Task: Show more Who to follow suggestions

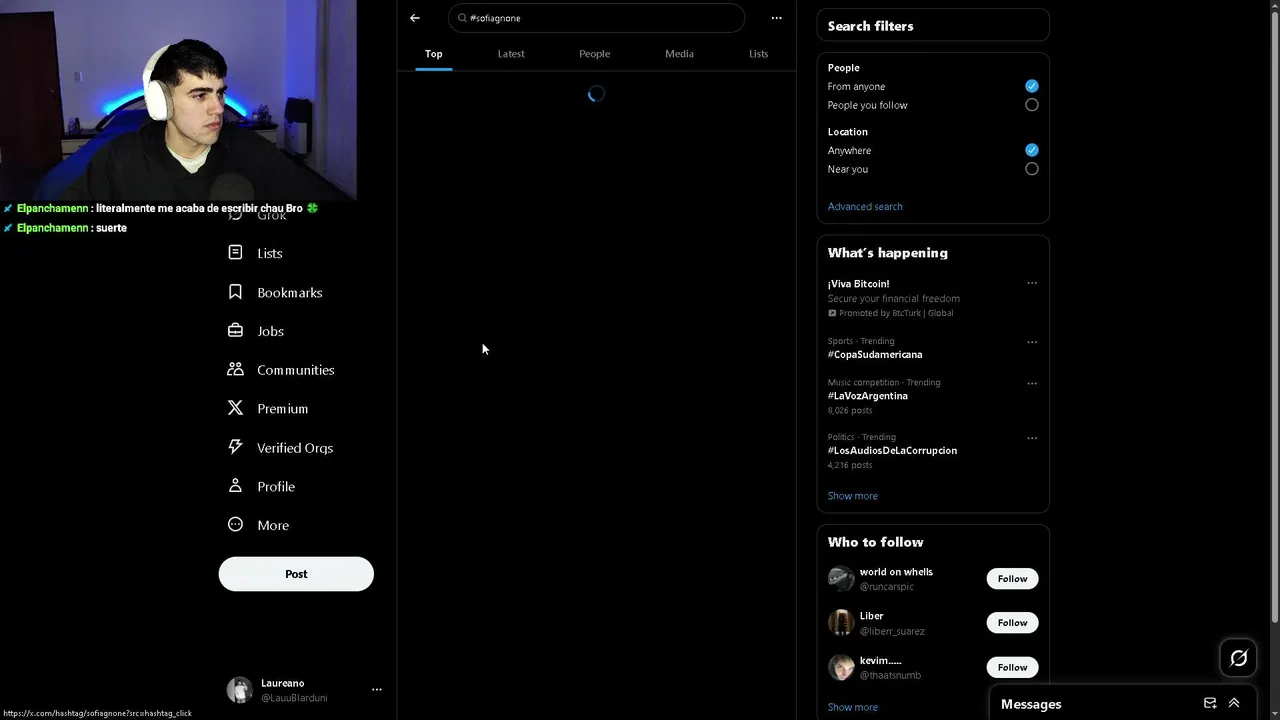Action: 852,707
